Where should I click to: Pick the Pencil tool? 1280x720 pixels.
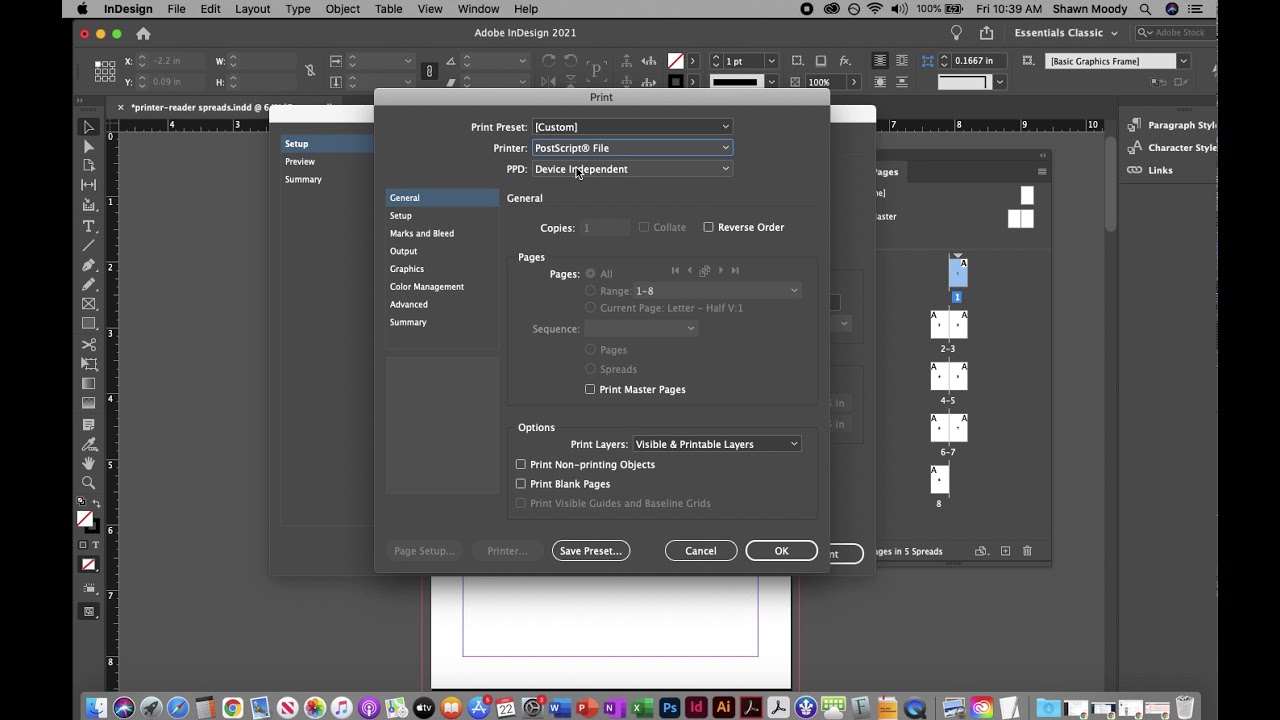point(88,285)
